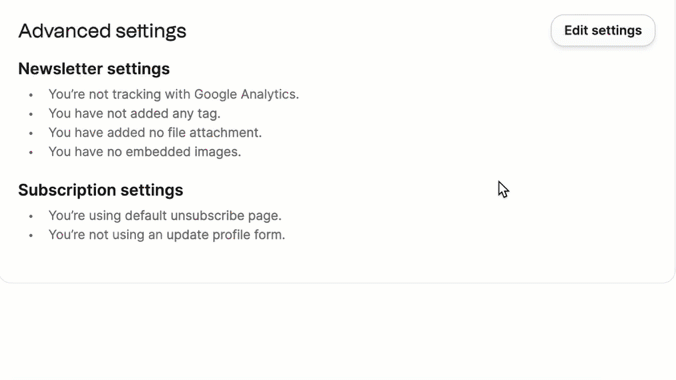Open the Edit settings button
The image size is (676, 380).
(x=603, y=31)
